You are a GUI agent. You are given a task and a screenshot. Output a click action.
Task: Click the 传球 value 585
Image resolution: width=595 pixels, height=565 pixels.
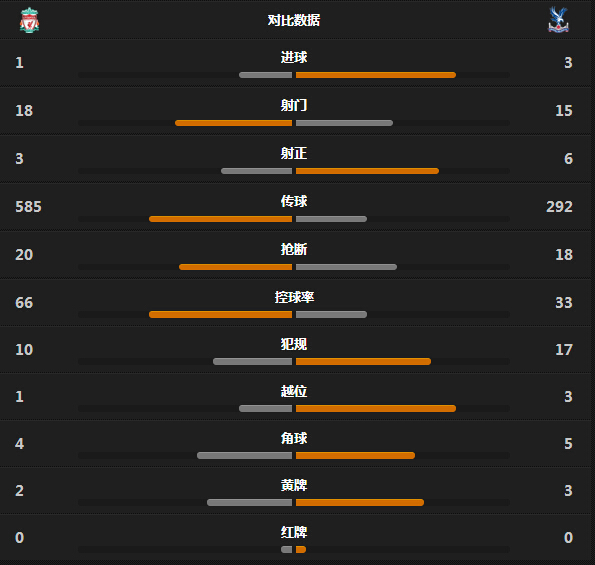(28, 207)
